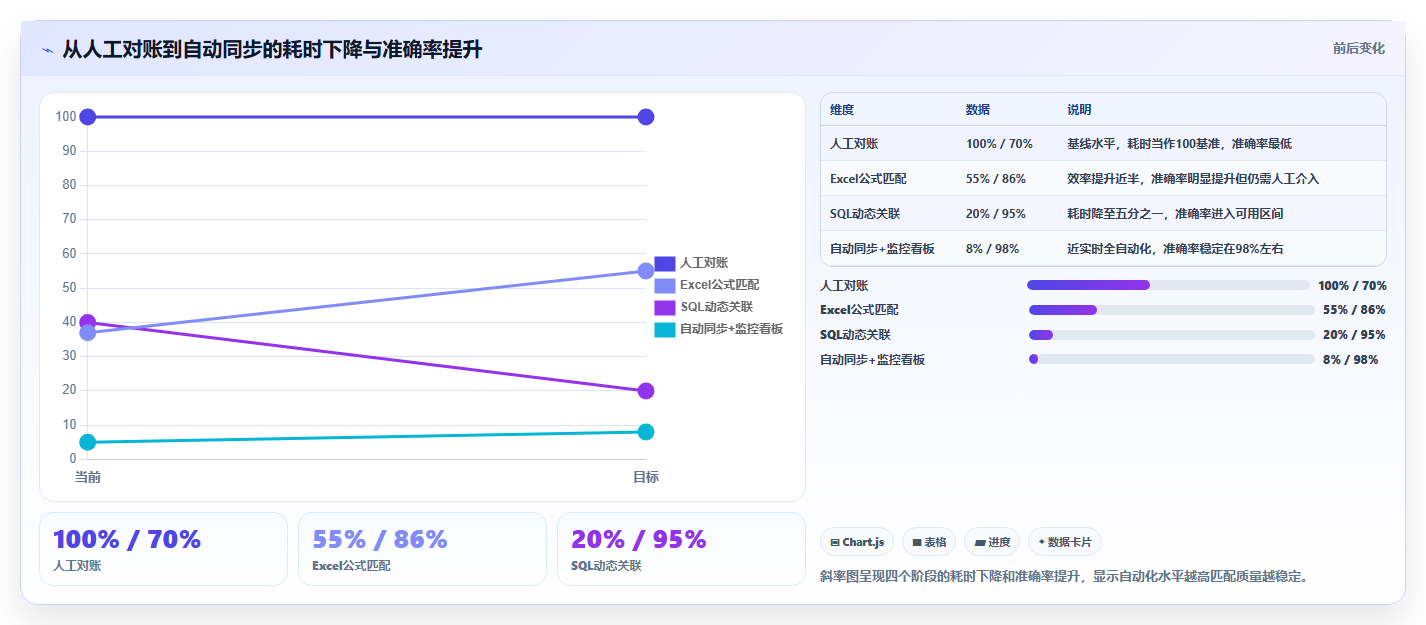Click the 斜率图 caption text at bottom
The height and width of the screenshot is (625, 1426).
tap(1064, 577)
